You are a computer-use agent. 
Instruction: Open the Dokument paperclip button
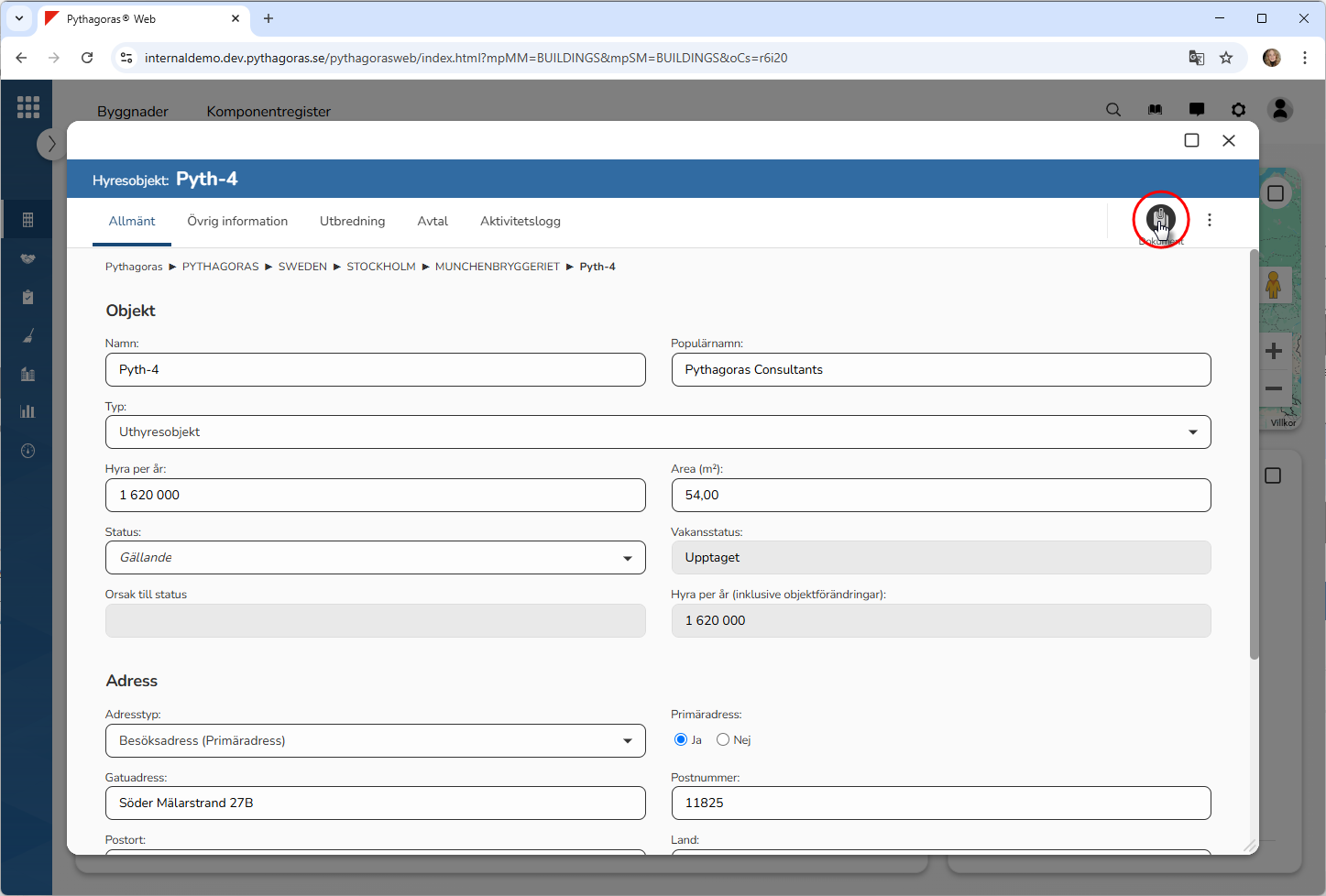(x=1160, y=220)
